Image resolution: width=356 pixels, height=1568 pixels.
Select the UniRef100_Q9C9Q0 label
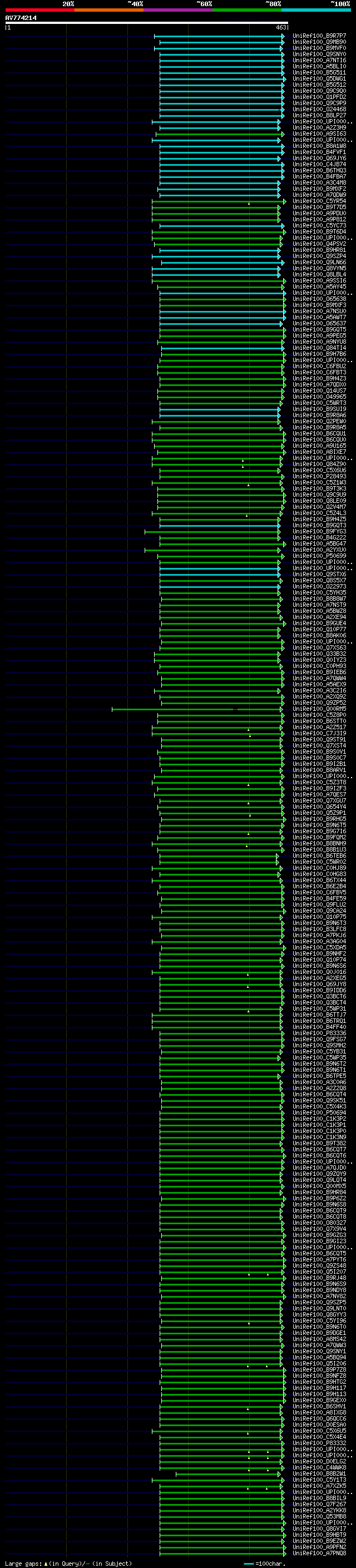(x=319, y=91)
